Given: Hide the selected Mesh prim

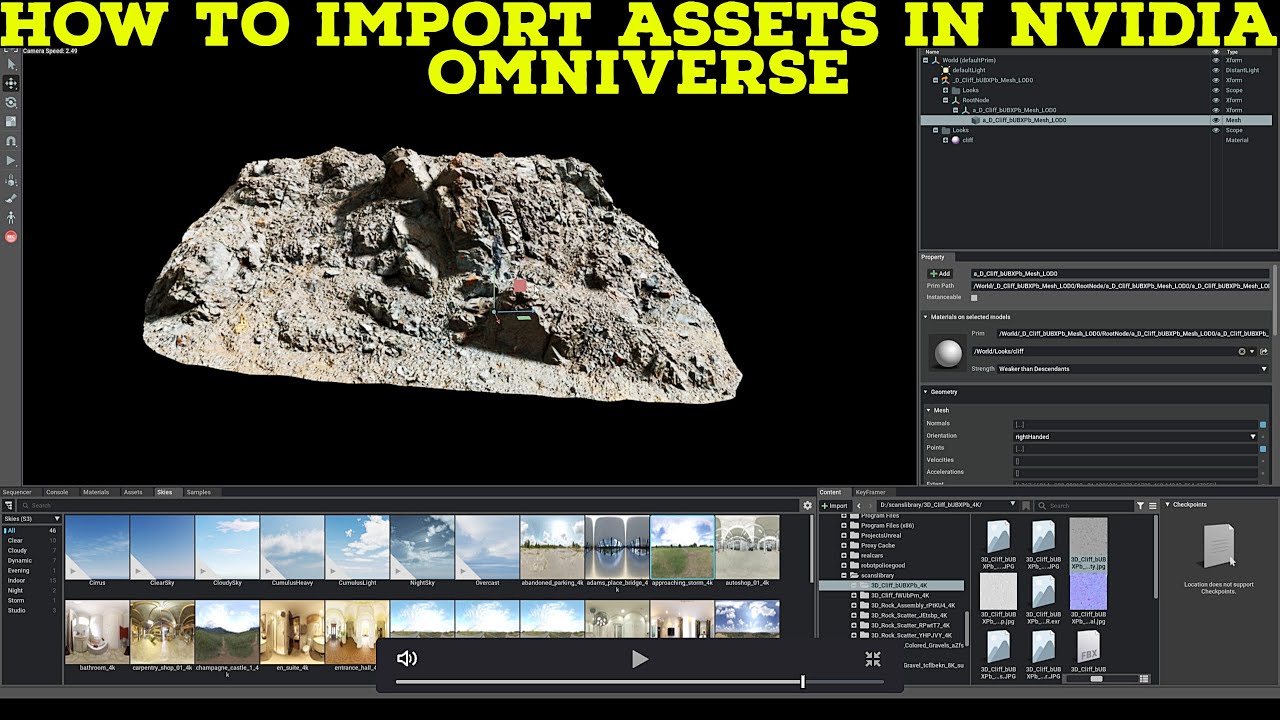Looking at the screenshot, I should (x=1216, y=120).
